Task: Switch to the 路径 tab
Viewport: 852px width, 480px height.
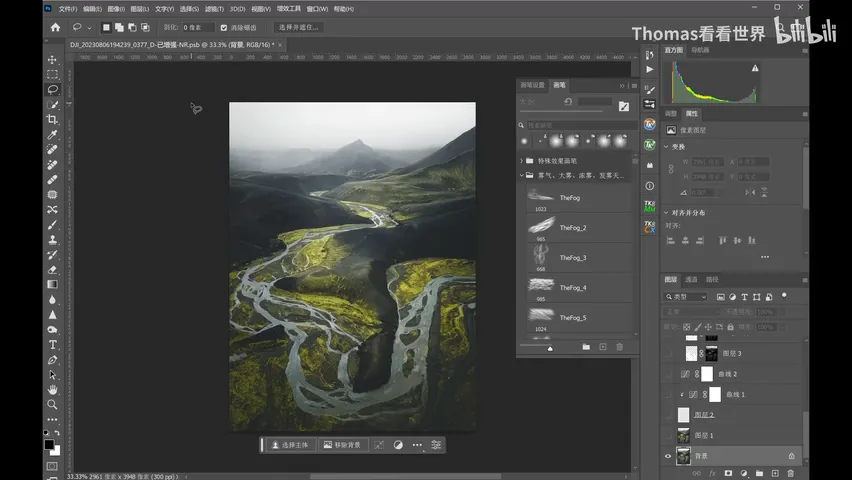Action: [712, 279]
